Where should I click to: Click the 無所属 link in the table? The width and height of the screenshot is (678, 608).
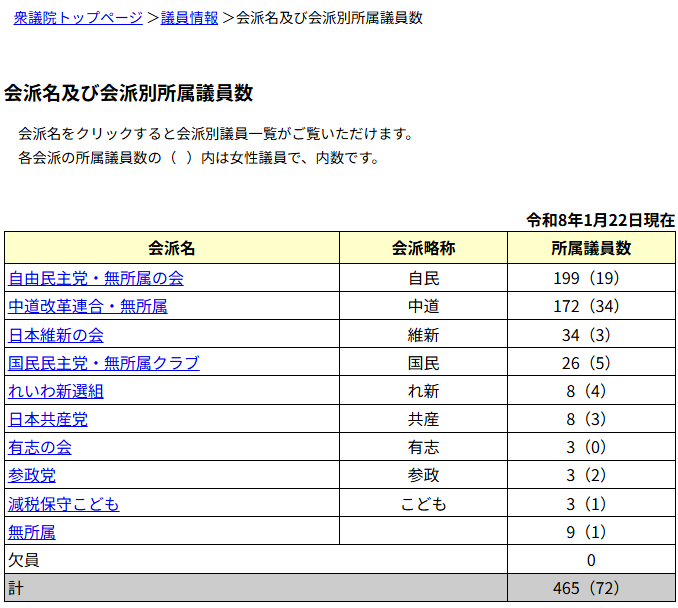32,532
